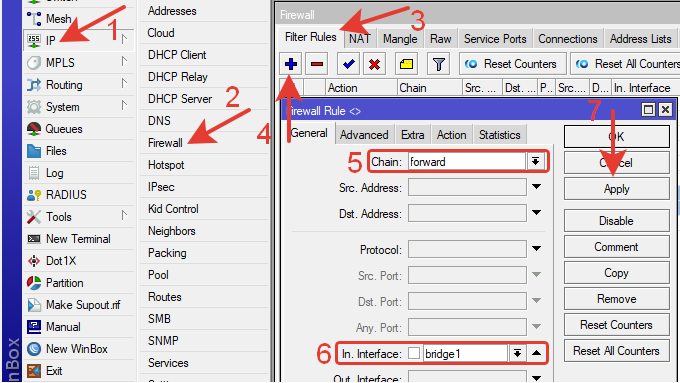Enable rule with blue checkmark icon

348,64
